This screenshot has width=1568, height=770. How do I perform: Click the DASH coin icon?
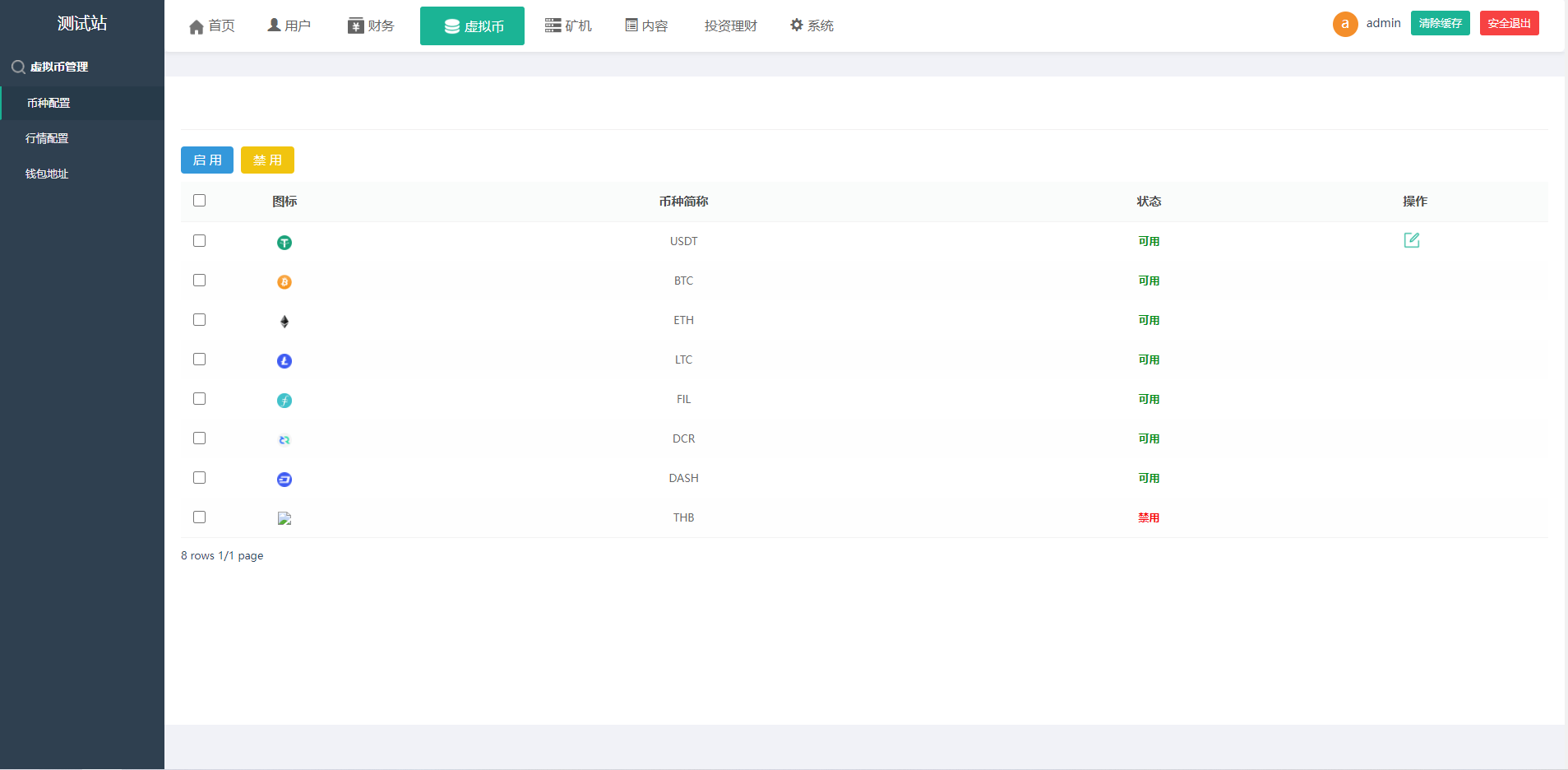pos(284,479)
